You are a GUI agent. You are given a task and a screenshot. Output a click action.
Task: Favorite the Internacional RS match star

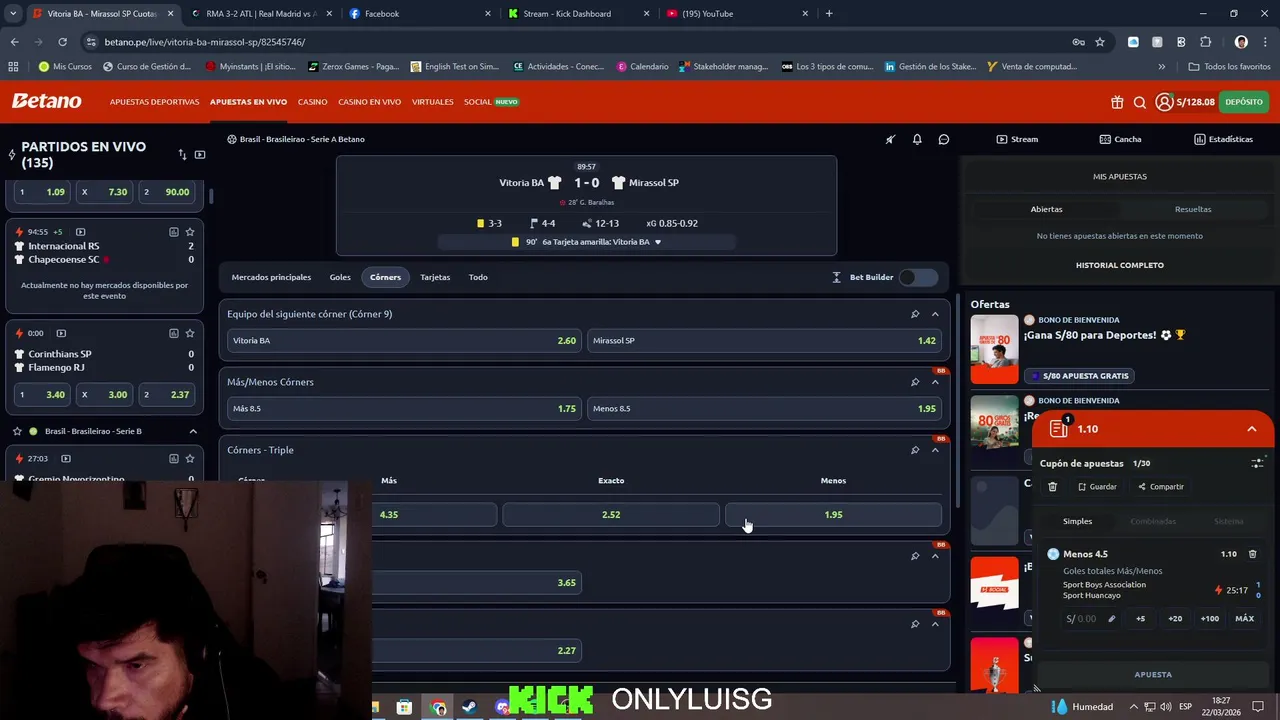(190, 232)
